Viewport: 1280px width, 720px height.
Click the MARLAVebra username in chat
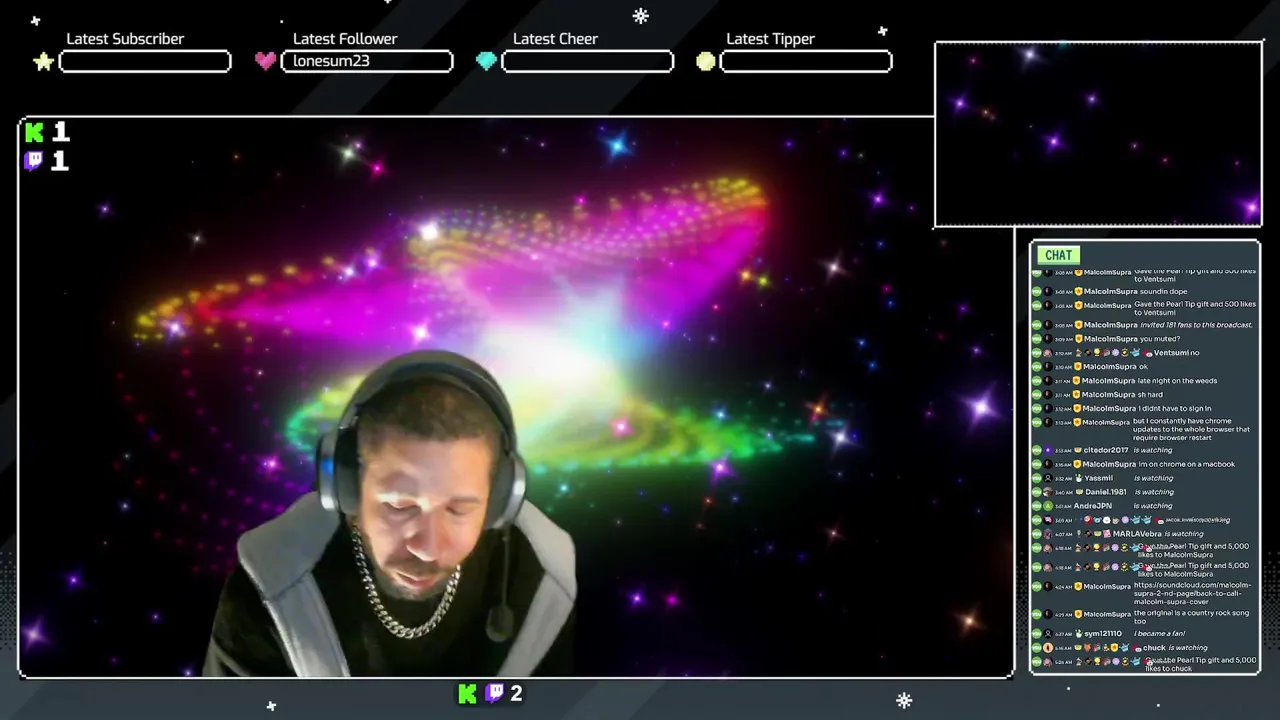point(1137,534)
